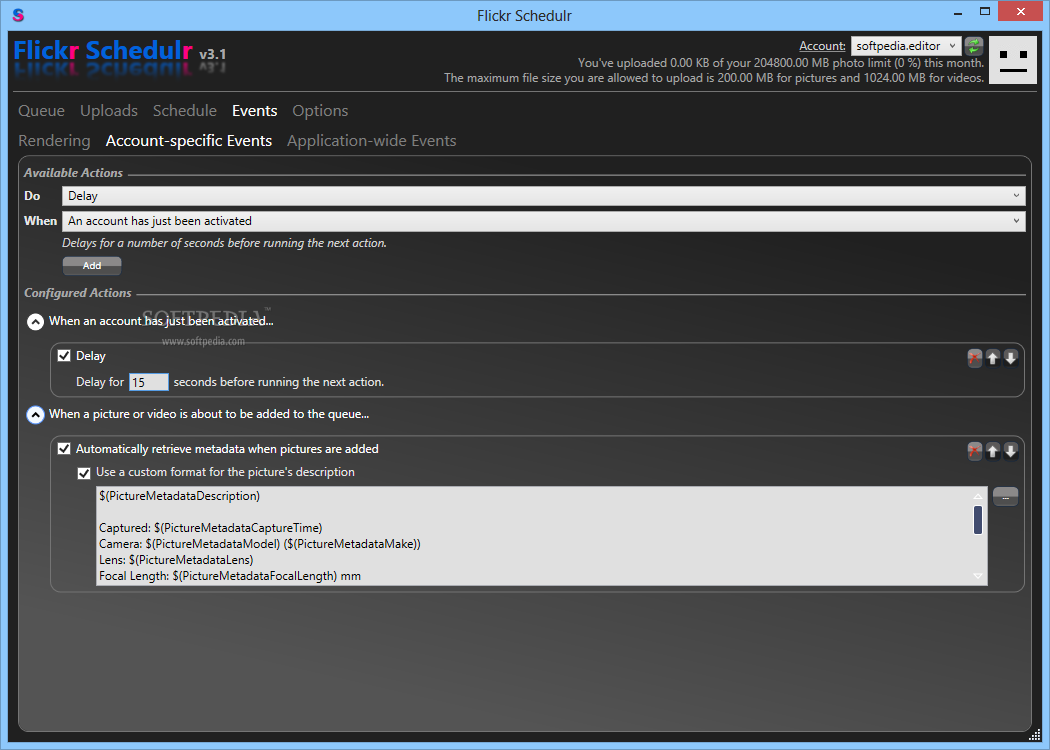The image size is (1050, 750).
Task: Click the green refresh account icon
Action: click(974, 46)
